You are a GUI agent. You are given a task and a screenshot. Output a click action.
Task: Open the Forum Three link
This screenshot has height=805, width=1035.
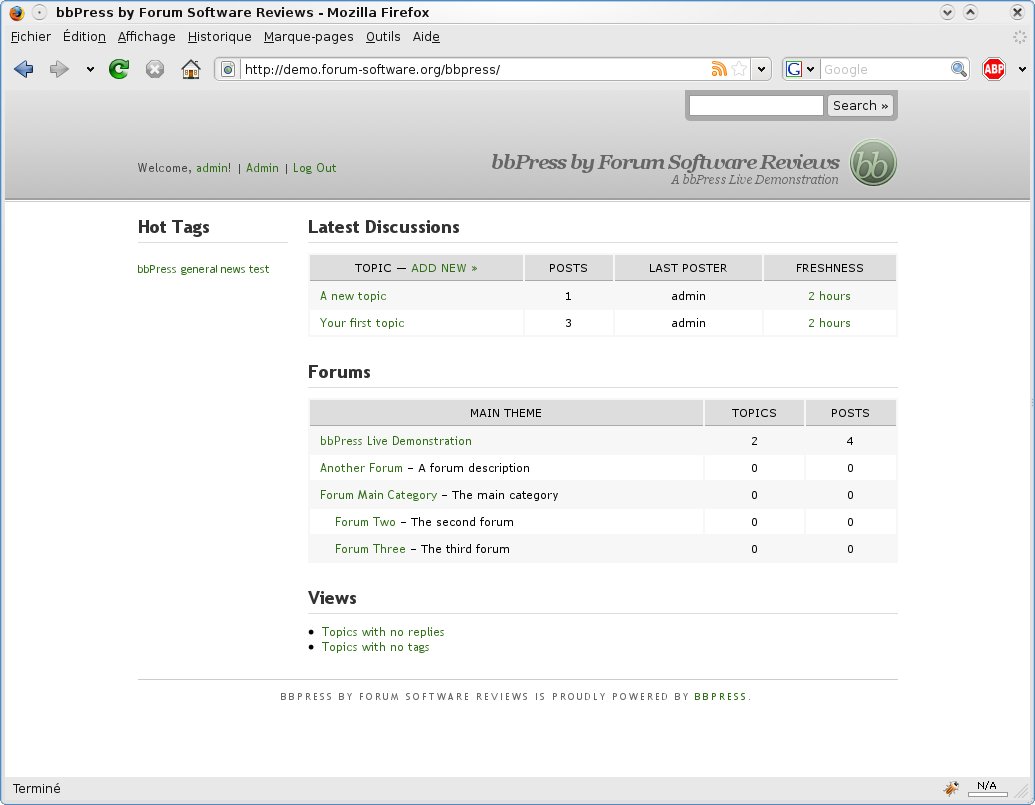tap(370, 549)
